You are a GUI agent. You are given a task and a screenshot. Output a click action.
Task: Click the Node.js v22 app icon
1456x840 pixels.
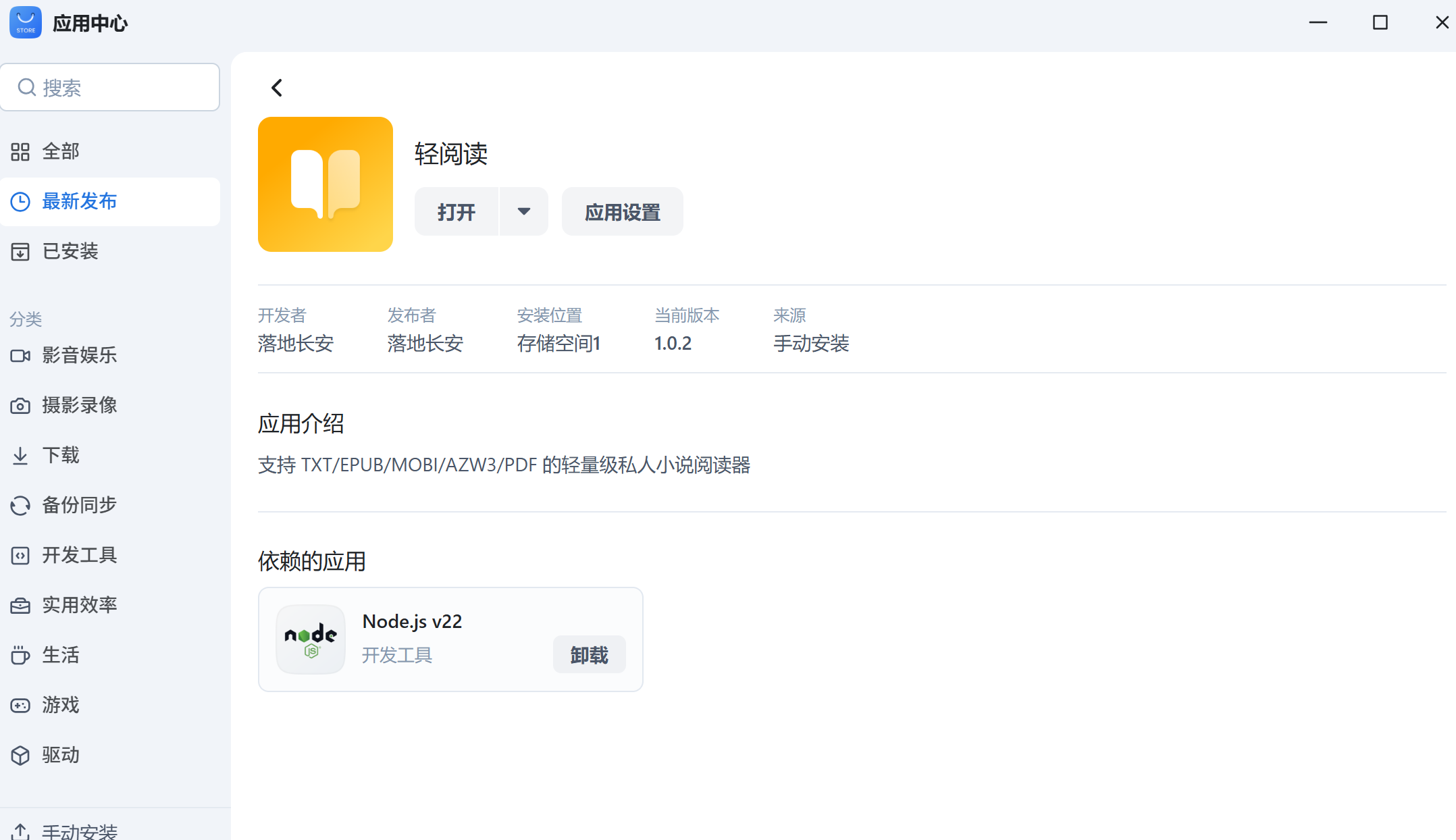tap(311, 639)
